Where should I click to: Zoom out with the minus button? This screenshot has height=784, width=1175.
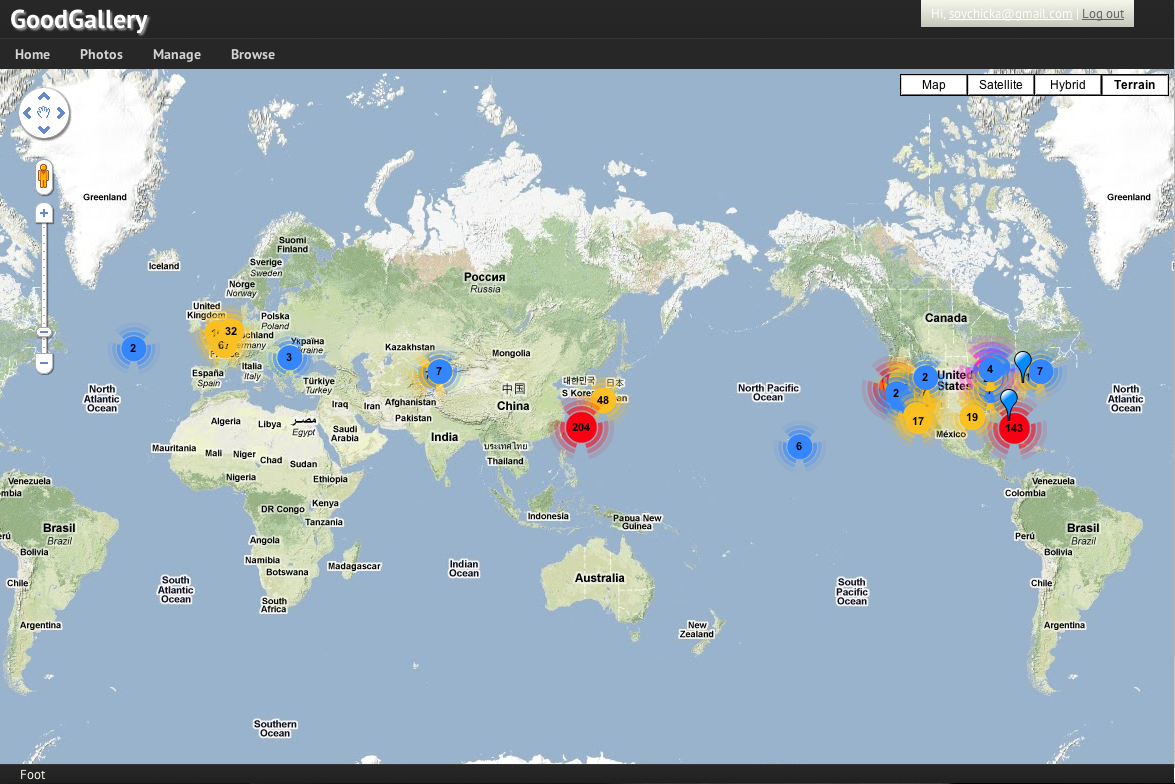[44, 363]
